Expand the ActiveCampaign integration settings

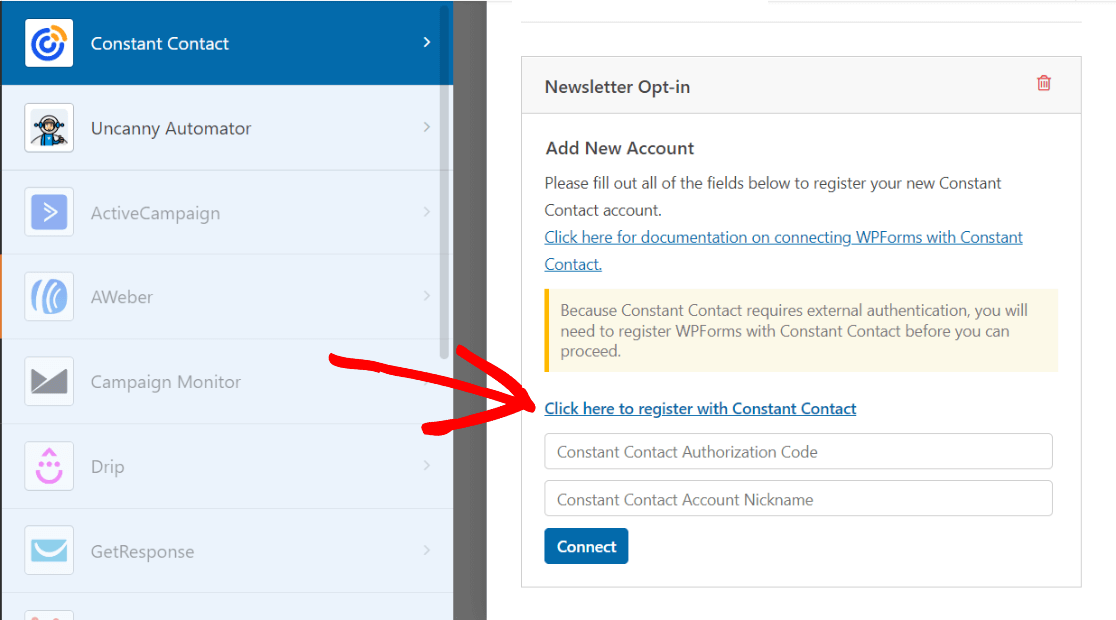click(427, 212)
